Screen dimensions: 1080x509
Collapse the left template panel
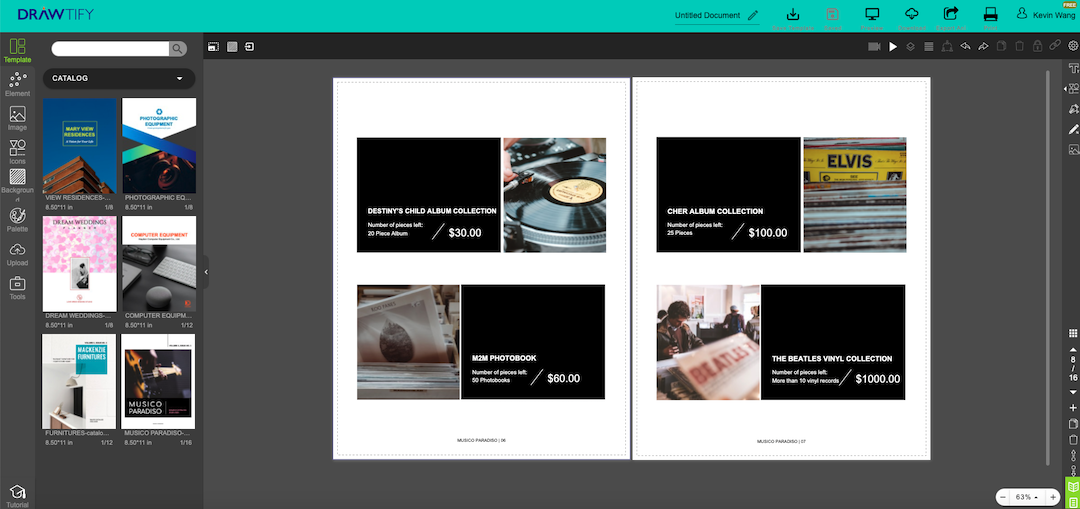click(205, 272)
